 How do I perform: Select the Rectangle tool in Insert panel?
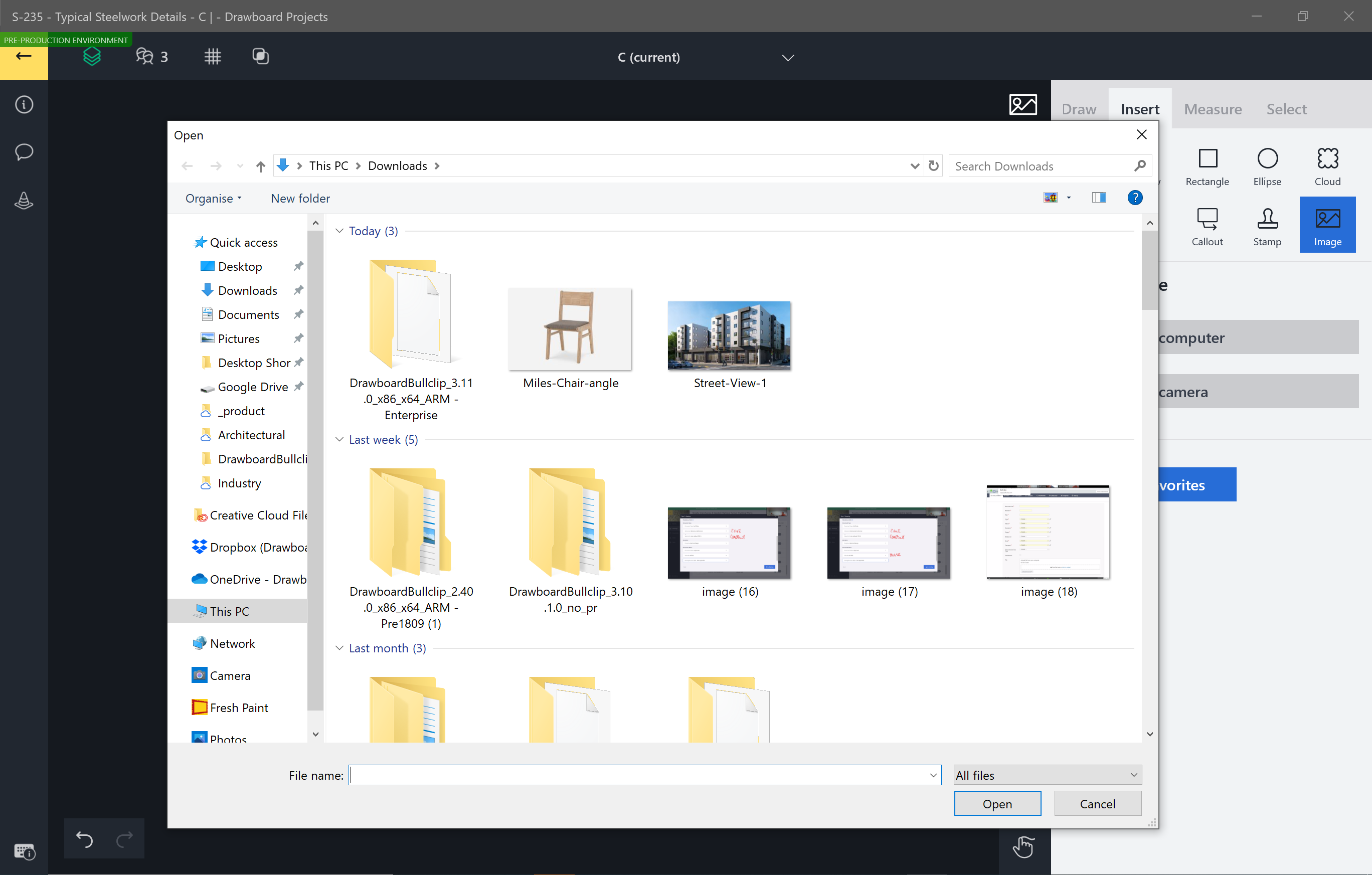[x=1207, y=165]
